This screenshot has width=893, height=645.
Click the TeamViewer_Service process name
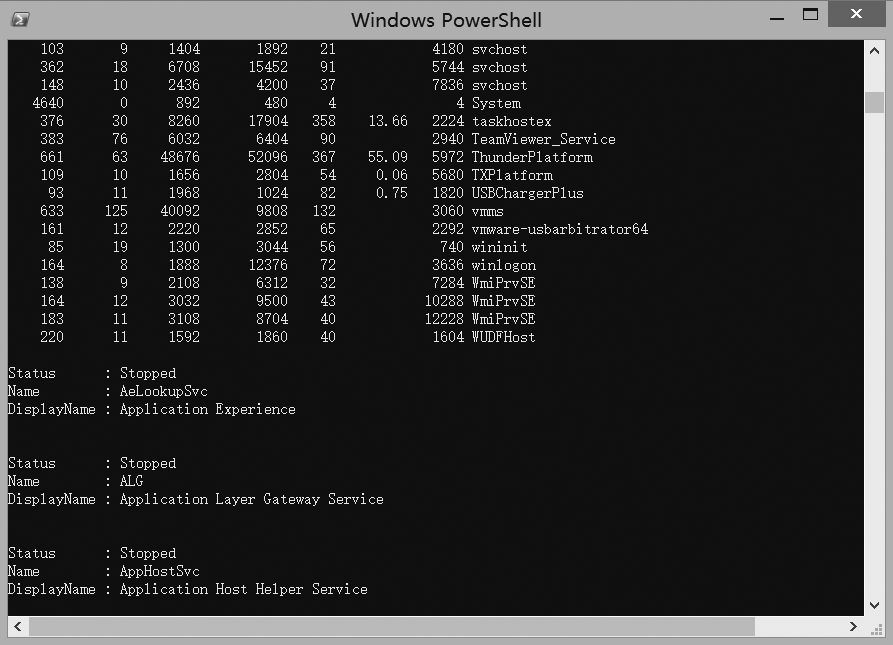coord(543,139)
